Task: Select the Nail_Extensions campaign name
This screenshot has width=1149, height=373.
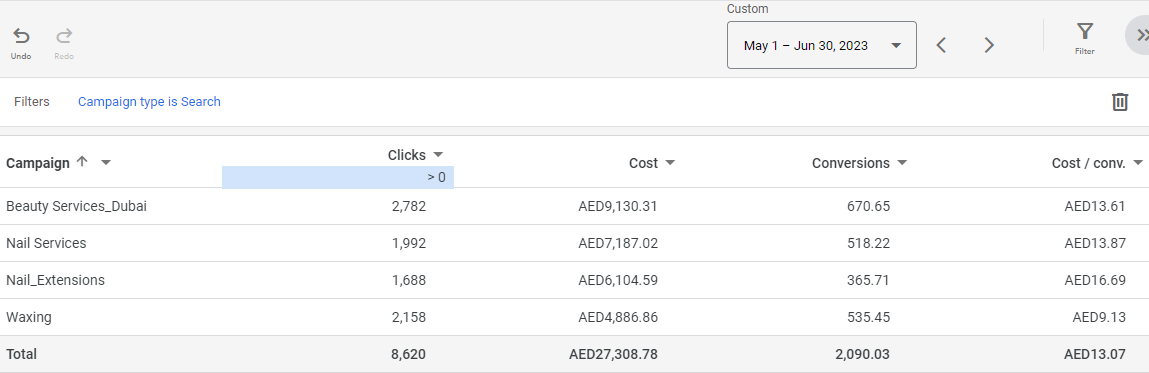Action: [56, 280]
